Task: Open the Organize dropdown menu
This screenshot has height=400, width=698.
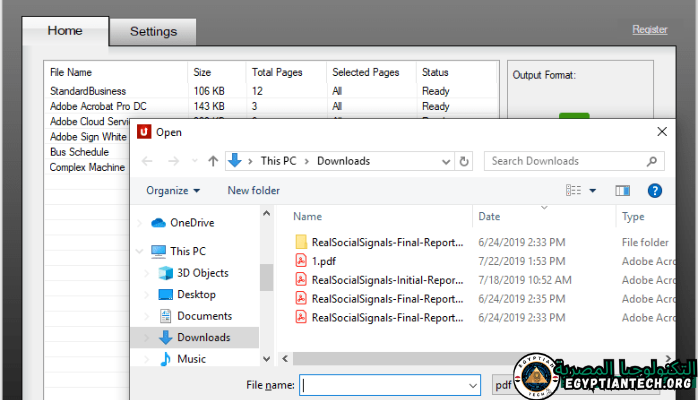Action: coord(172,190)
